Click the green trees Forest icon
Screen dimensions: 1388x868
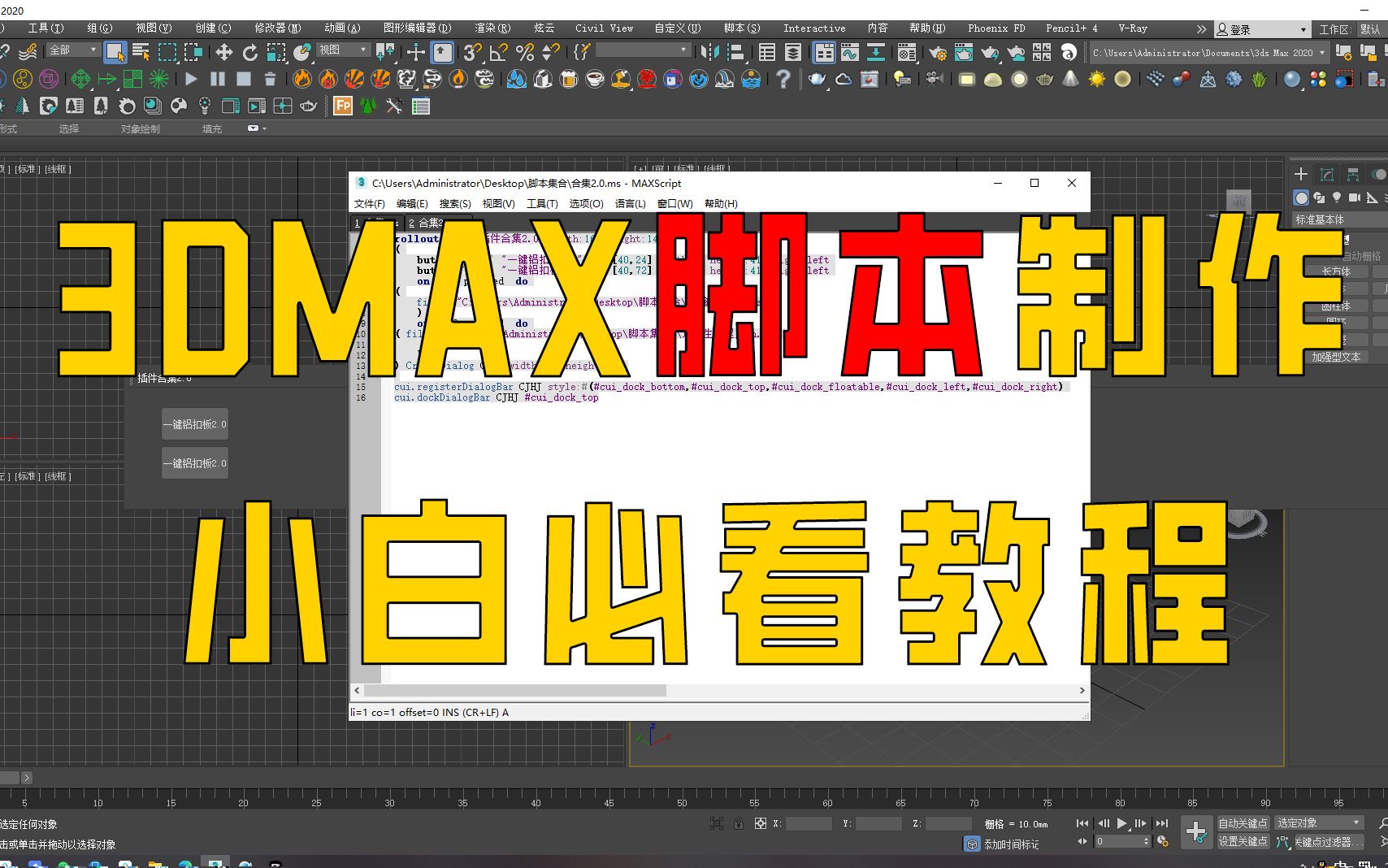pos(368,106)
